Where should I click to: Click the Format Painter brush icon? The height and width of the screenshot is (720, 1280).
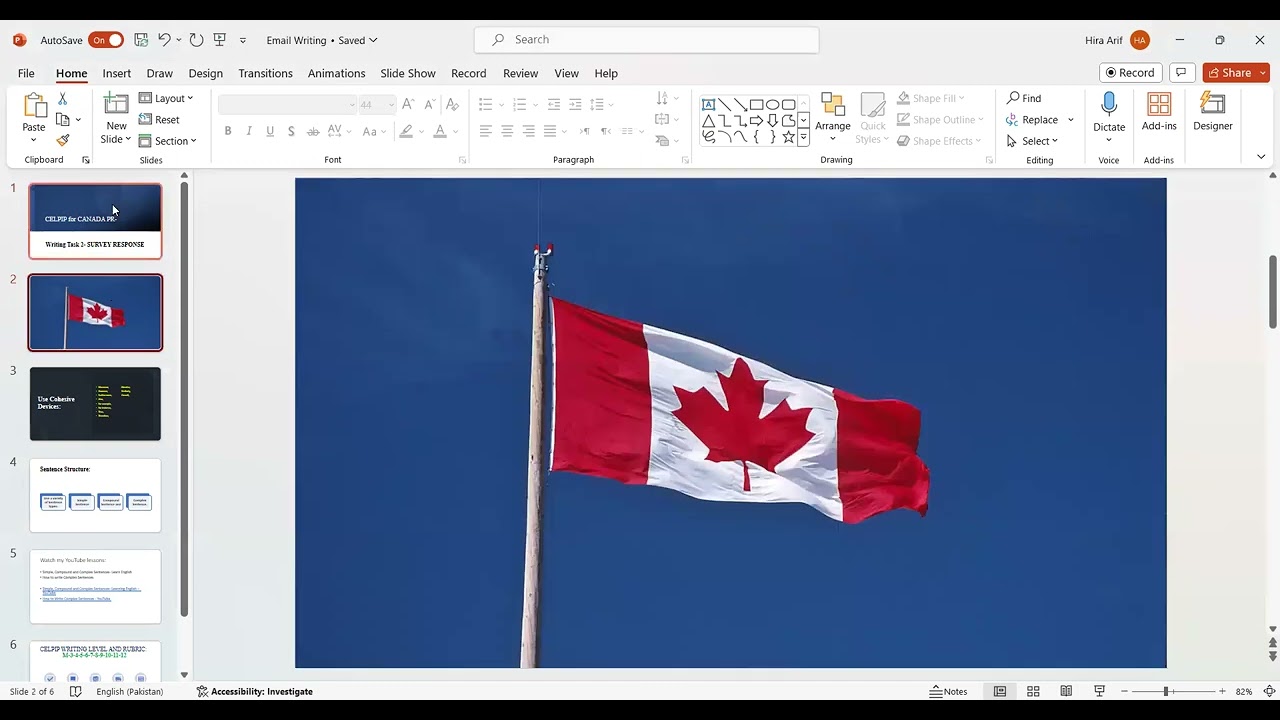[x=62, y=141]
